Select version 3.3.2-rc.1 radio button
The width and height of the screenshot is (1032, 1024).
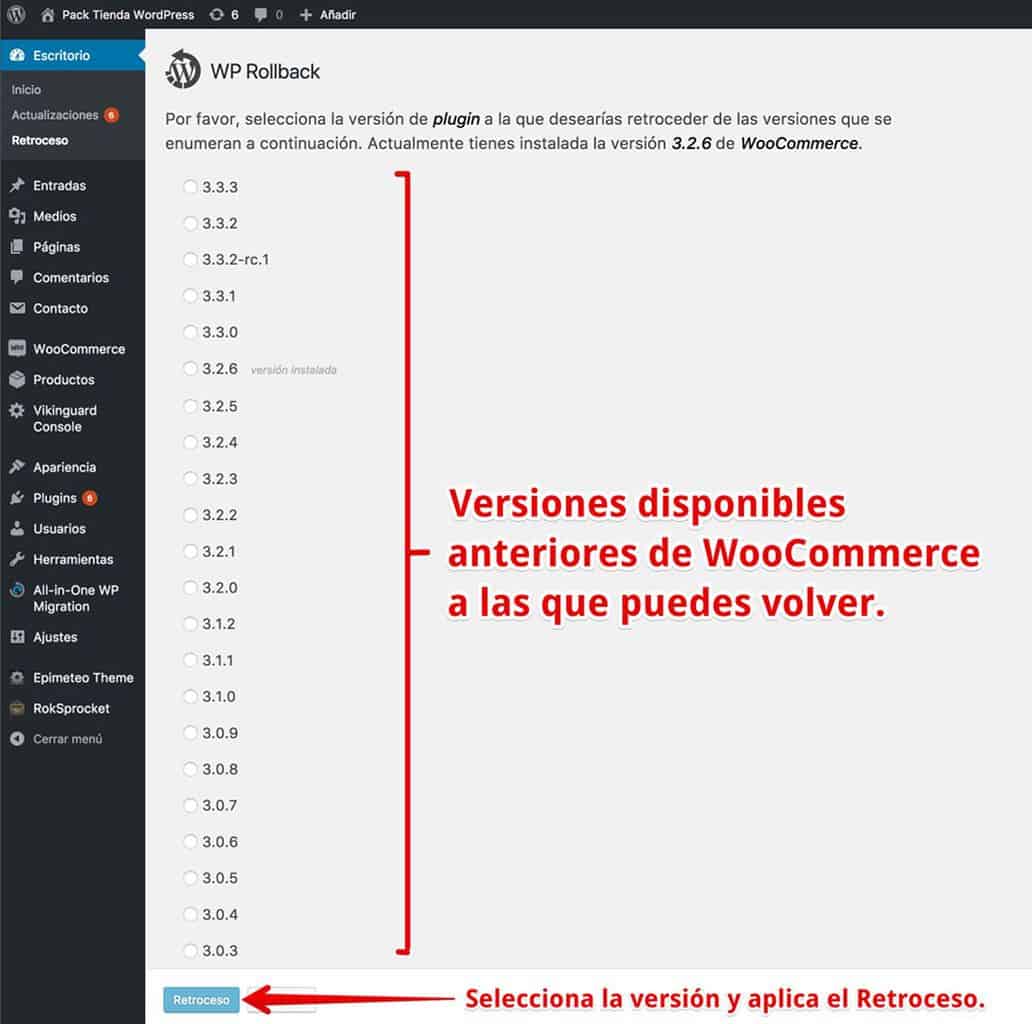(x=190, y=259)
